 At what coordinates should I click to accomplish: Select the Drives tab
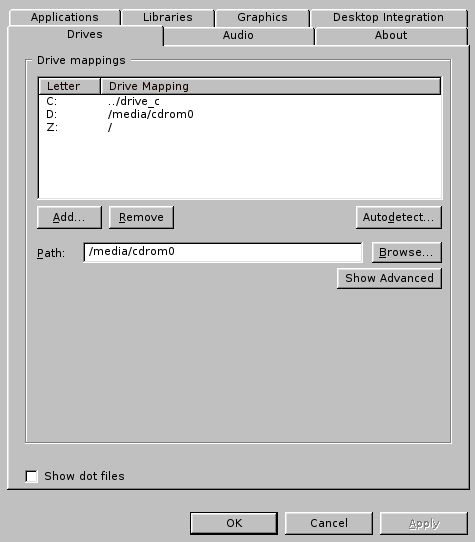85,35
